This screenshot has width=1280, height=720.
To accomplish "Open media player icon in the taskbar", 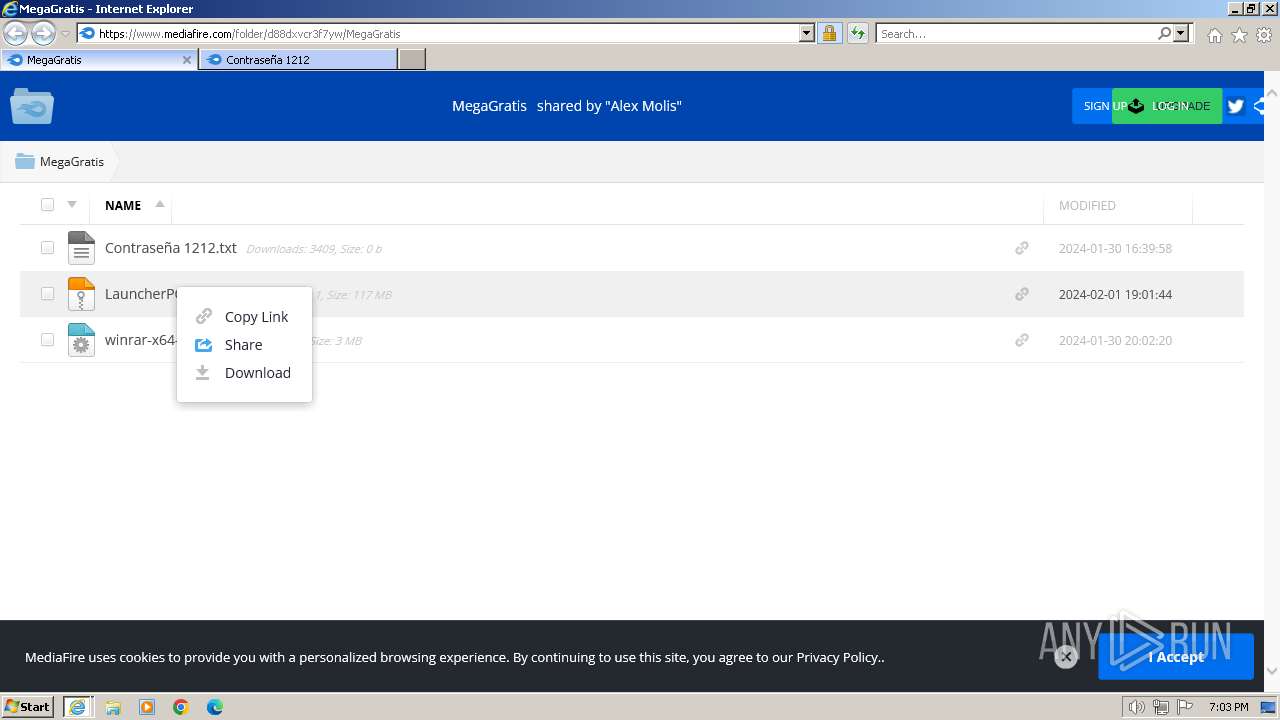I will pyautogui.click(x=147, y=707).
